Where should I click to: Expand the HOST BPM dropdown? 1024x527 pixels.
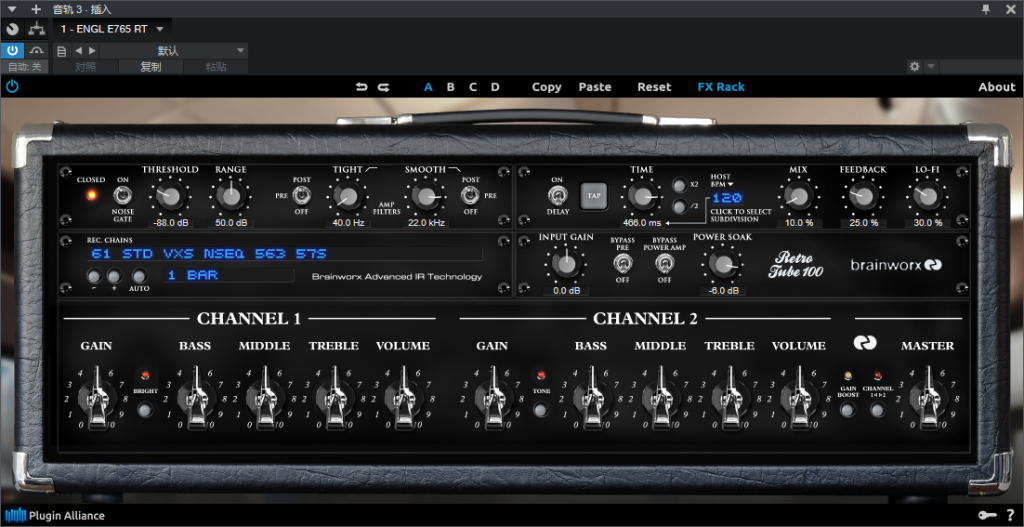(722, 180)
